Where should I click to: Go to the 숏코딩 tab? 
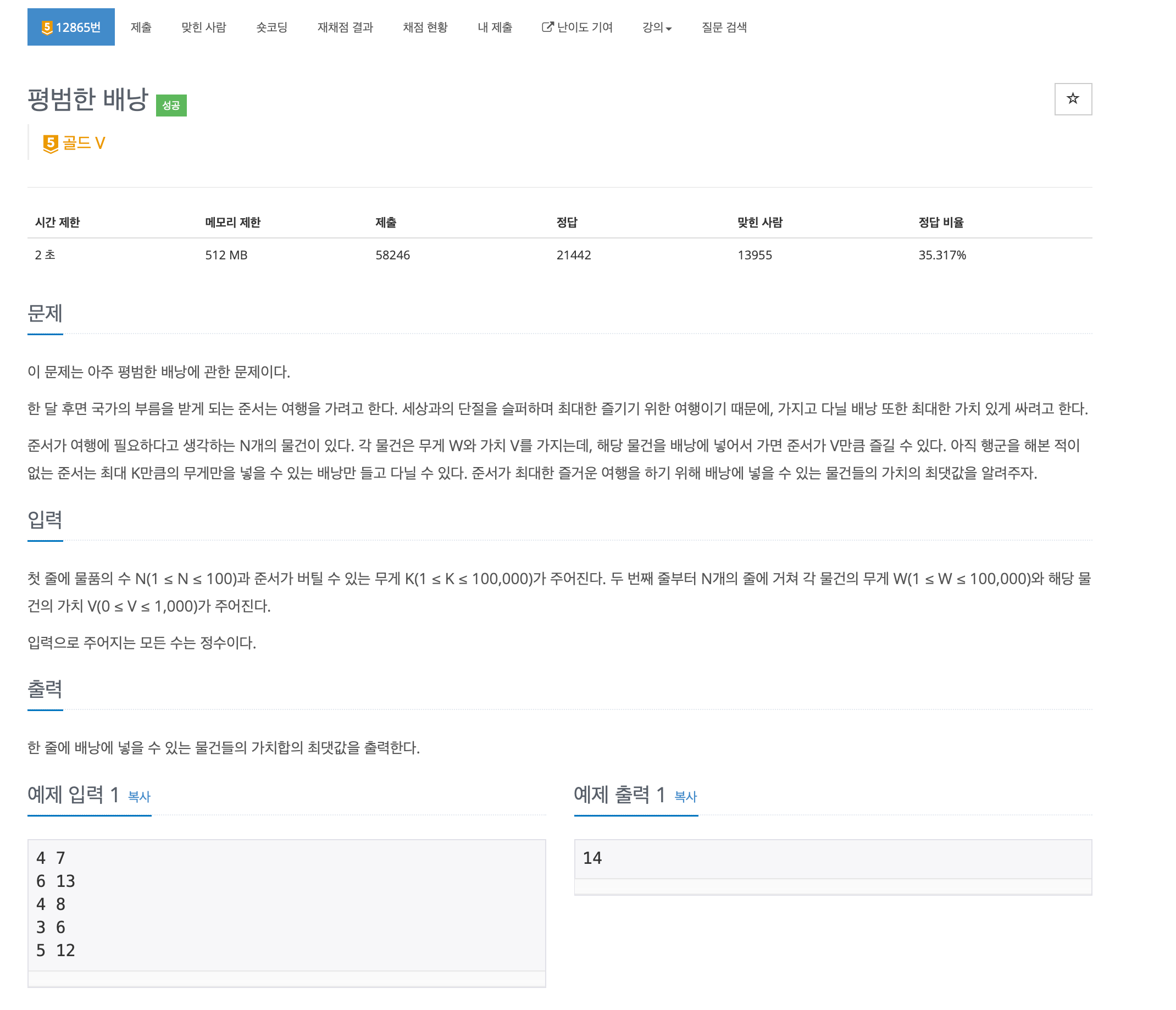(271, 27)
